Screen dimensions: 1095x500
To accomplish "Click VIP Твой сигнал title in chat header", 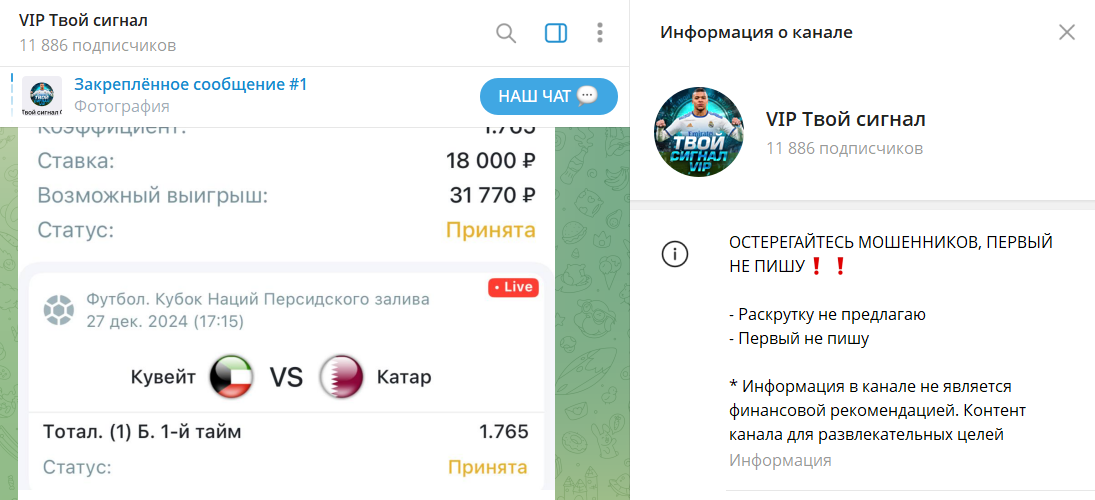I will pos(83,21).
